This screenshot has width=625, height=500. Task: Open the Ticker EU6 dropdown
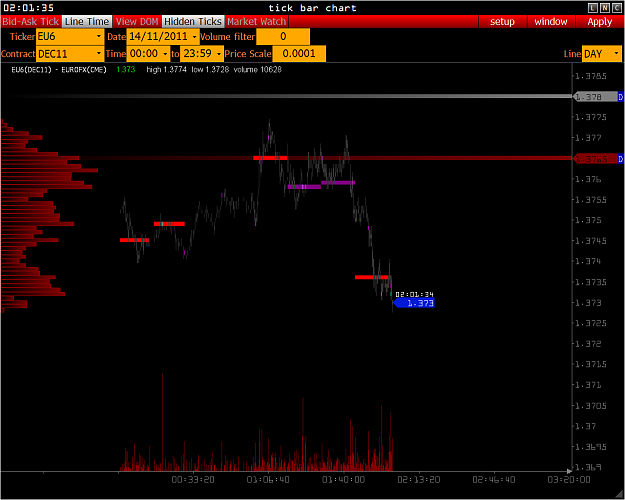(x=70, y=37)
